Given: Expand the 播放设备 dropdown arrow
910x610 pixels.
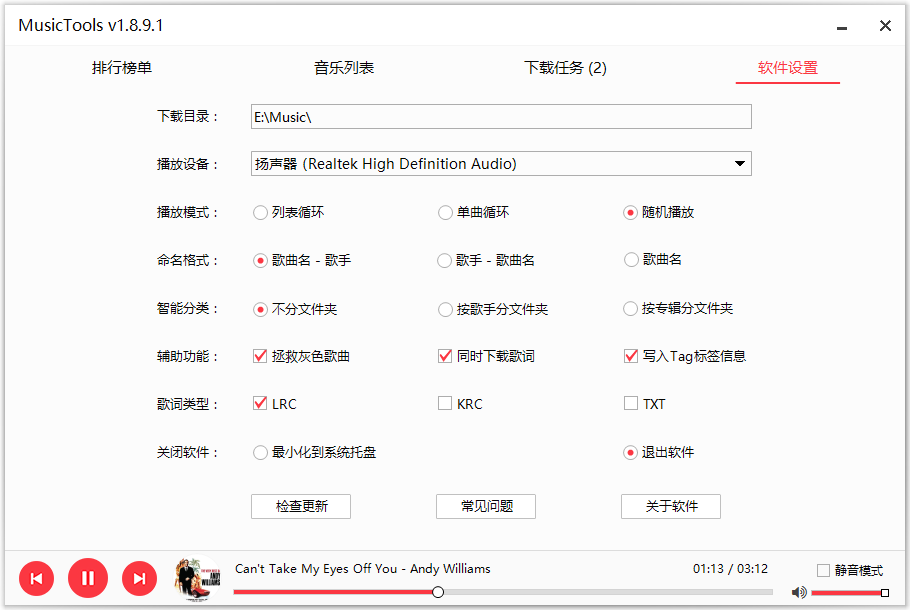Looking at the screenshot, I should [739, 164].
